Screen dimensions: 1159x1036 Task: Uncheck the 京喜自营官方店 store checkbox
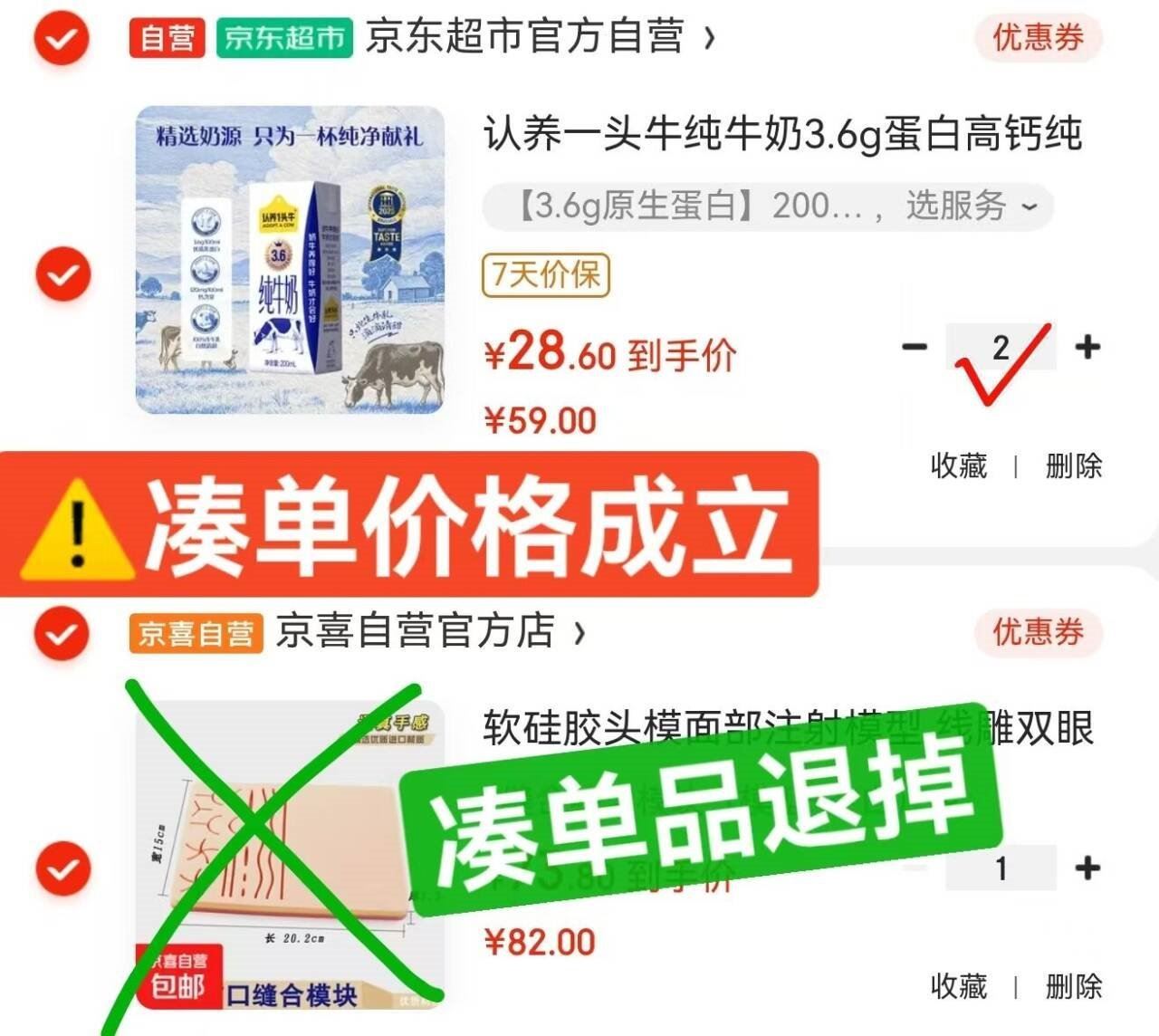coord(62,633)
